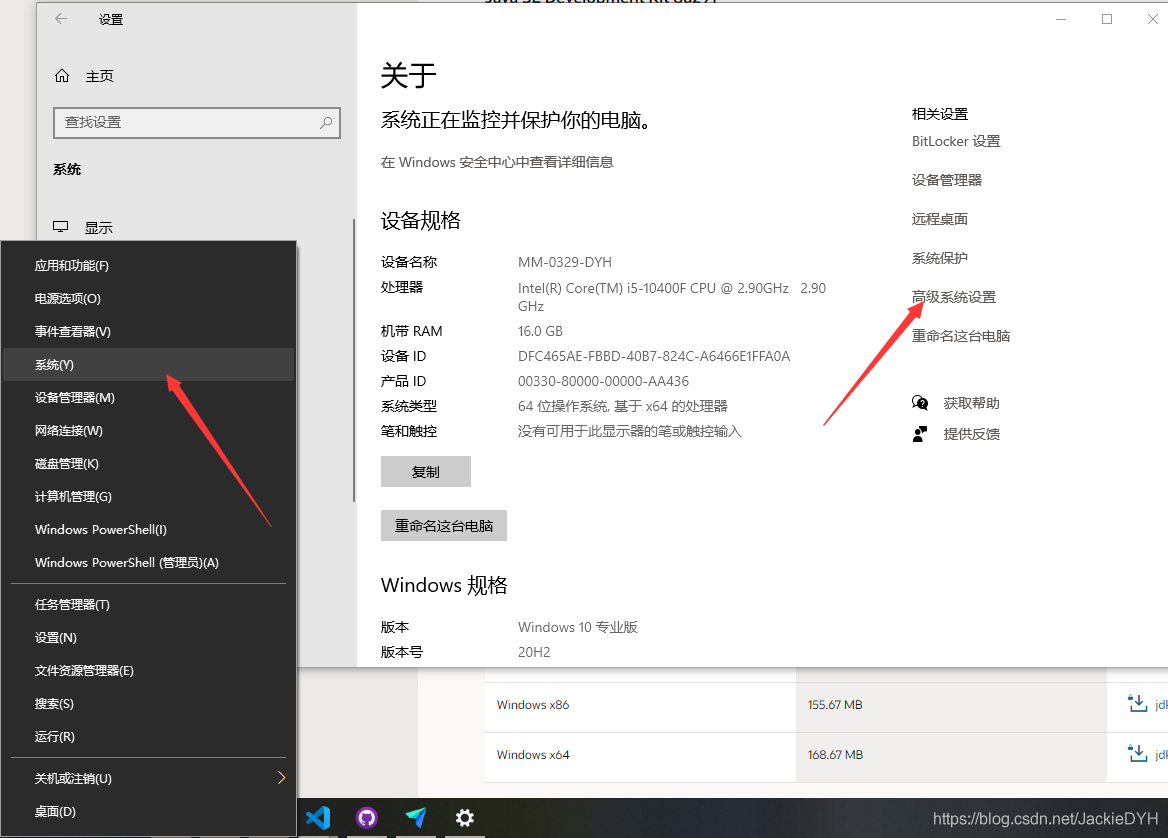The width and height of the screenshot is (1168, 838).
Task: Click the home icon beside 主页
Action: coord(62,76)
